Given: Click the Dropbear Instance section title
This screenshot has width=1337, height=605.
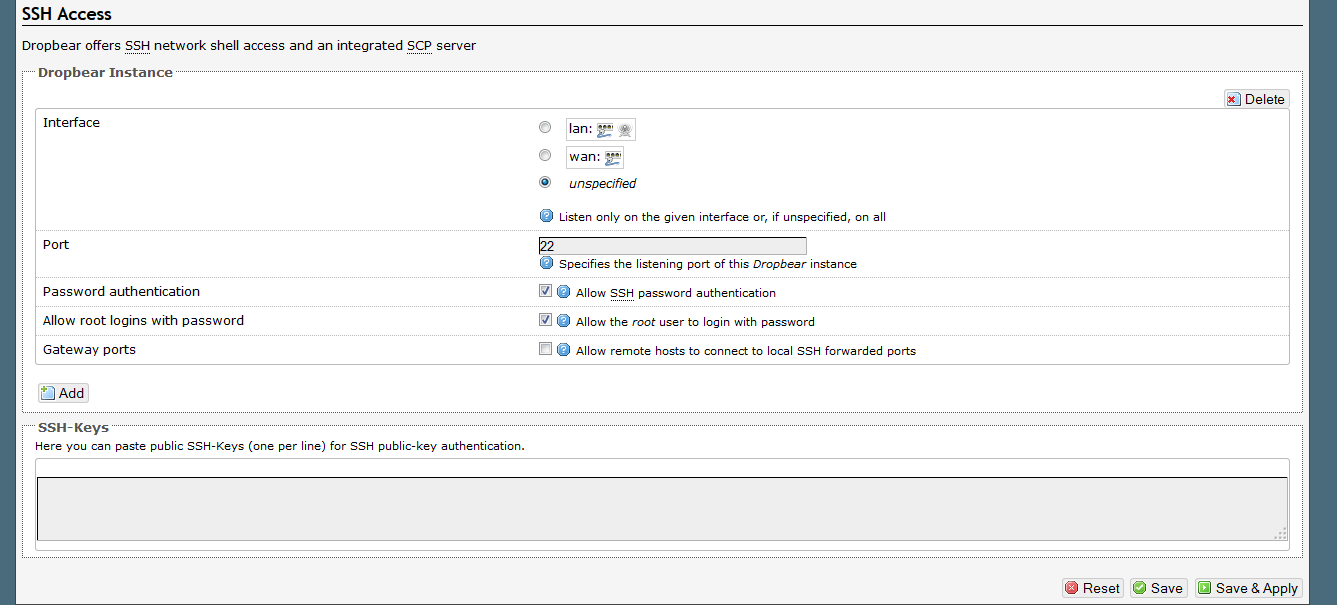Looking at the screenshot, I should tap(105, 72).
